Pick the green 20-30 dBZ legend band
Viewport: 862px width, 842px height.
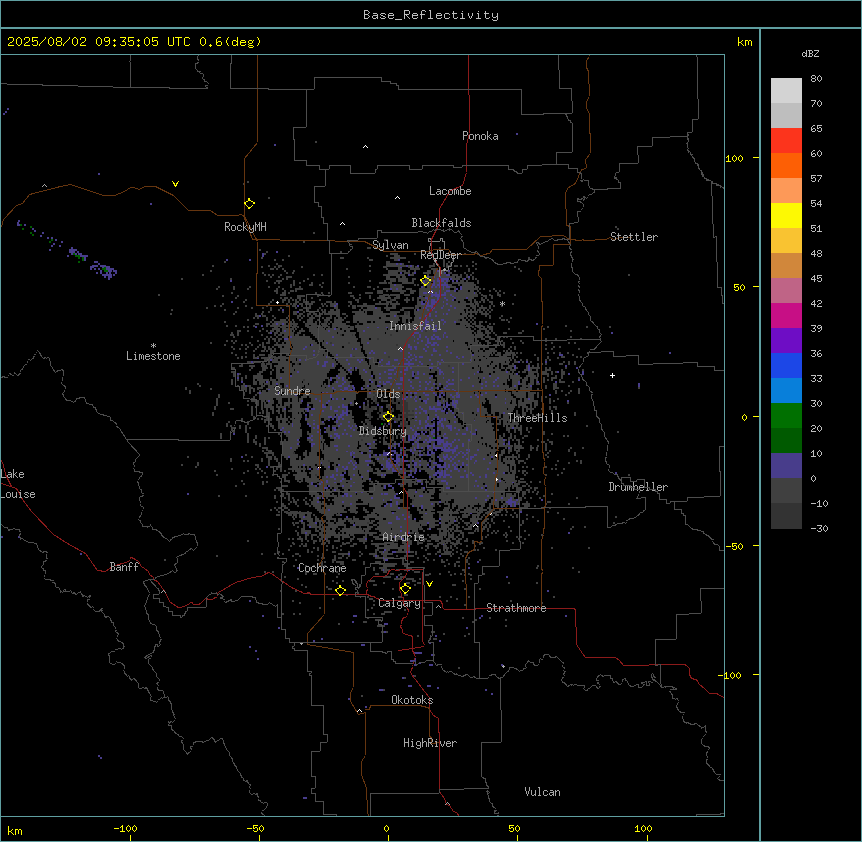tap(786, 416)
